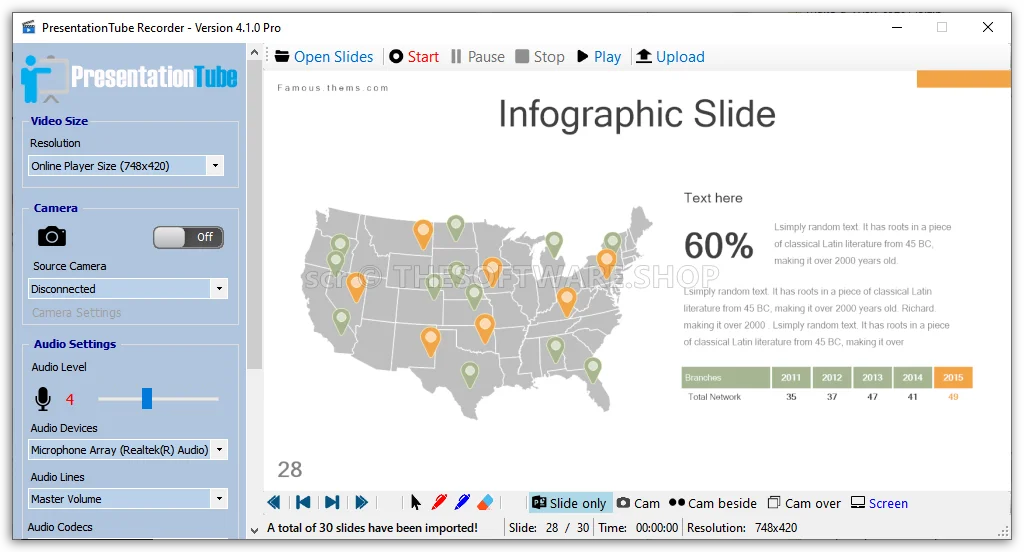Upload the recorded presentation
This screenshot has height=552, width=1024.
[671, 57]
